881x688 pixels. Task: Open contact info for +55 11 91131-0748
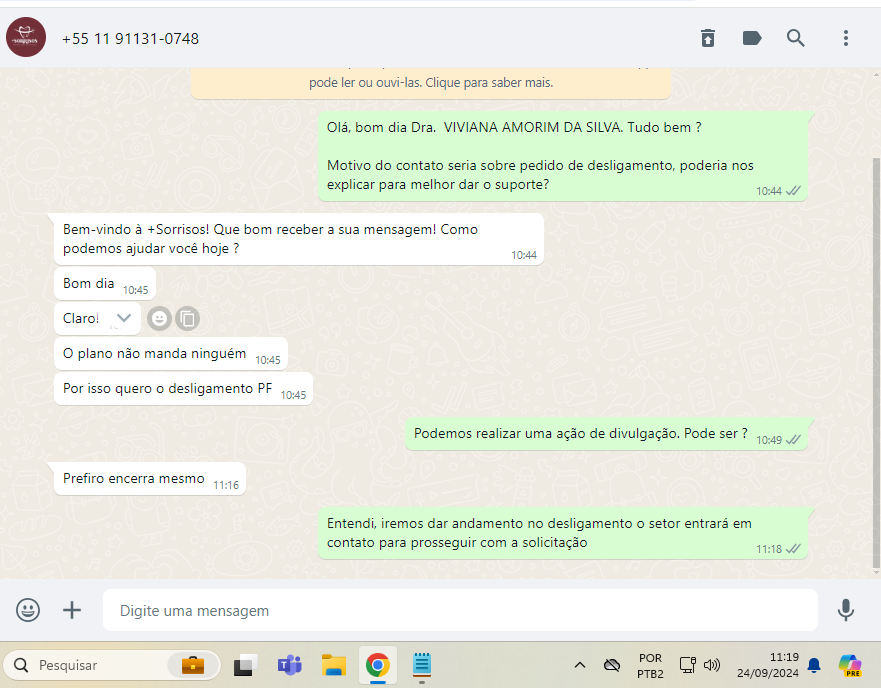coord(130,39)
